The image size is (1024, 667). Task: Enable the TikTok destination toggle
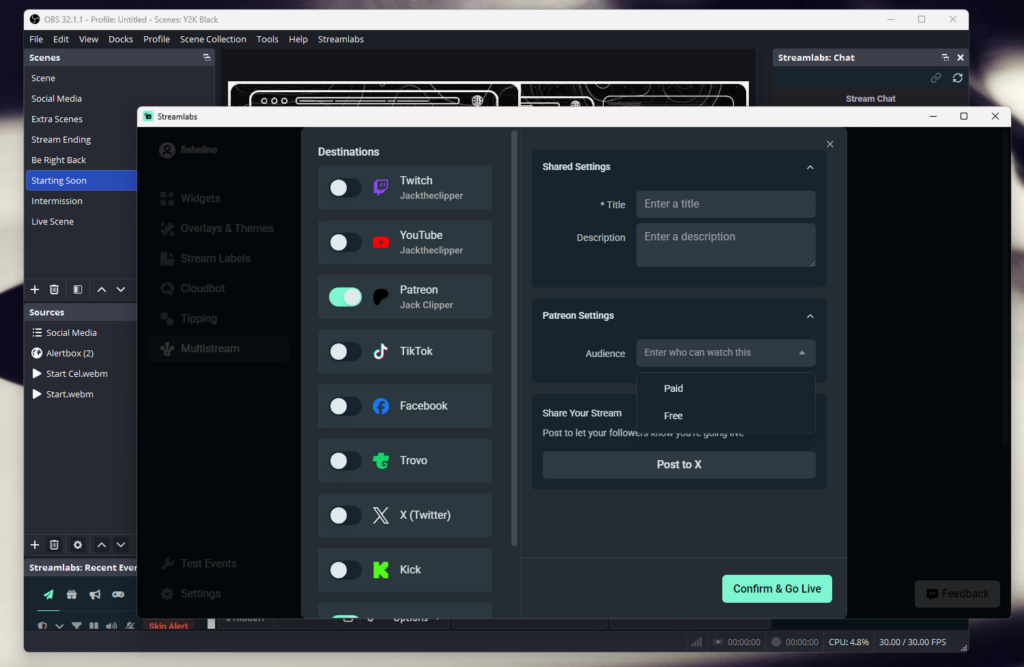pyautogui.click(x=345, y=351)
